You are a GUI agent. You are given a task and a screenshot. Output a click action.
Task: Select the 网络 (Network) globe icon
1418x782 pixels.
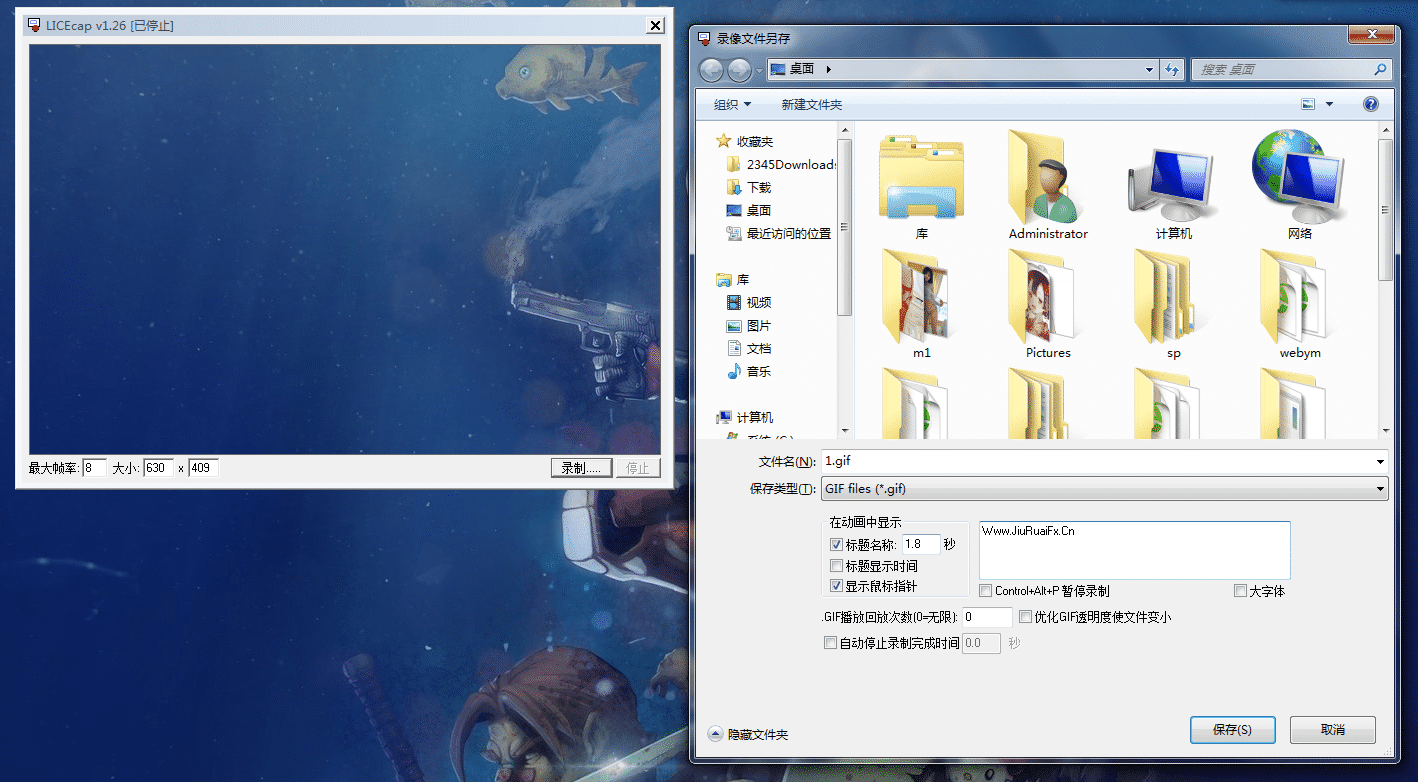click(1300, 178)
